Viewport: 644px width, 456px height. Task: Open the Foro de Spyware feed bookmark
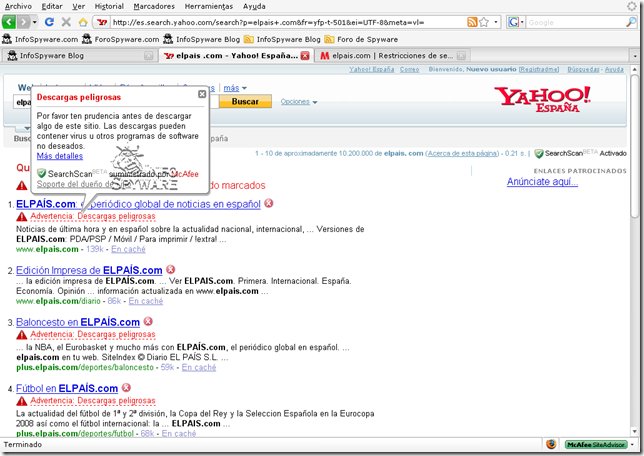tap(361, 39)
